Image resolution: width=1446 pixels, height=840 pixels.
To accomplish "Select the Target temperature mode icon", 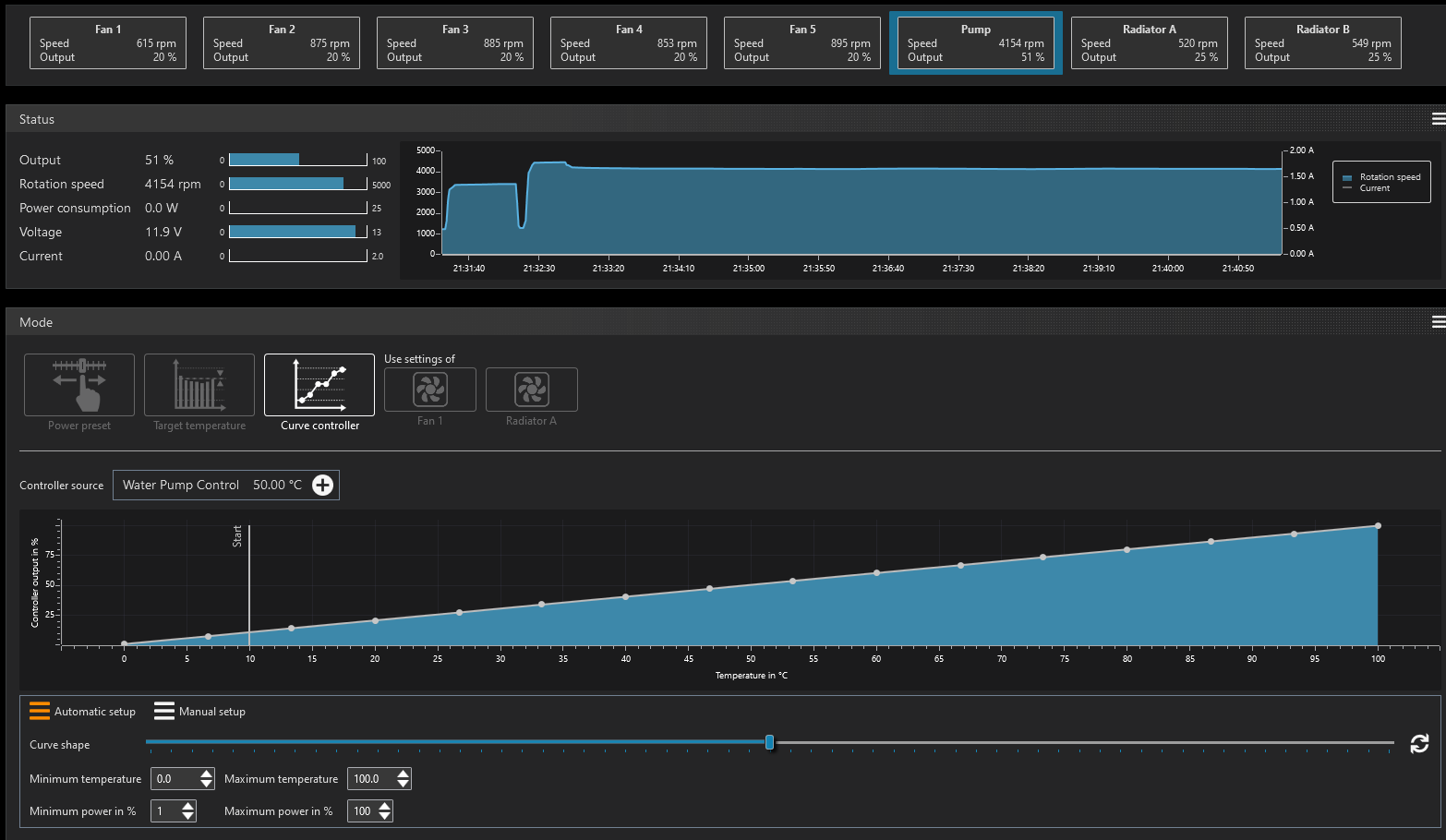I will click(x=199, y=385).
